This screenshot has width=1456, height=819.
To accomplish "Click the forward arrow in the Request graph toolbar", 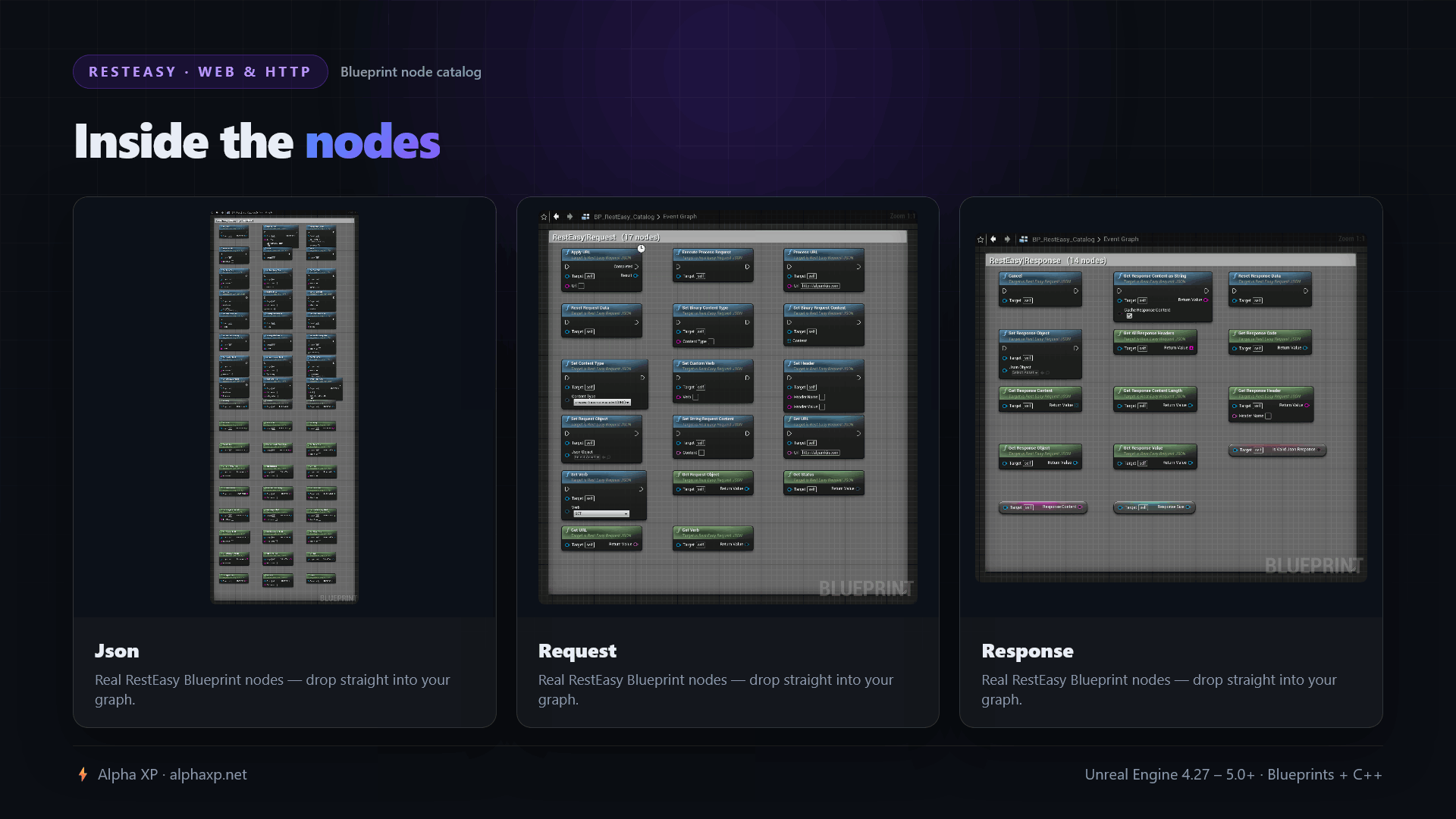I will click(570, 217).
